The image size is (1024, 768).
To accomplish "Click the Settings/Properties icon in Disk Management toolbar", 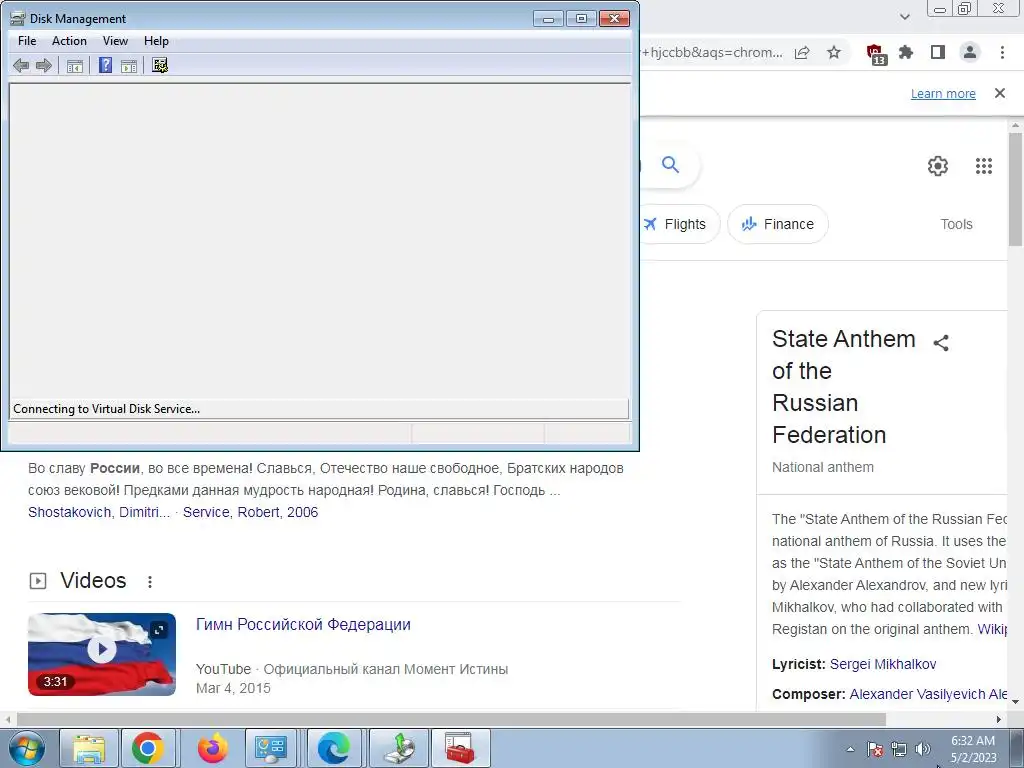I will 160,65.
